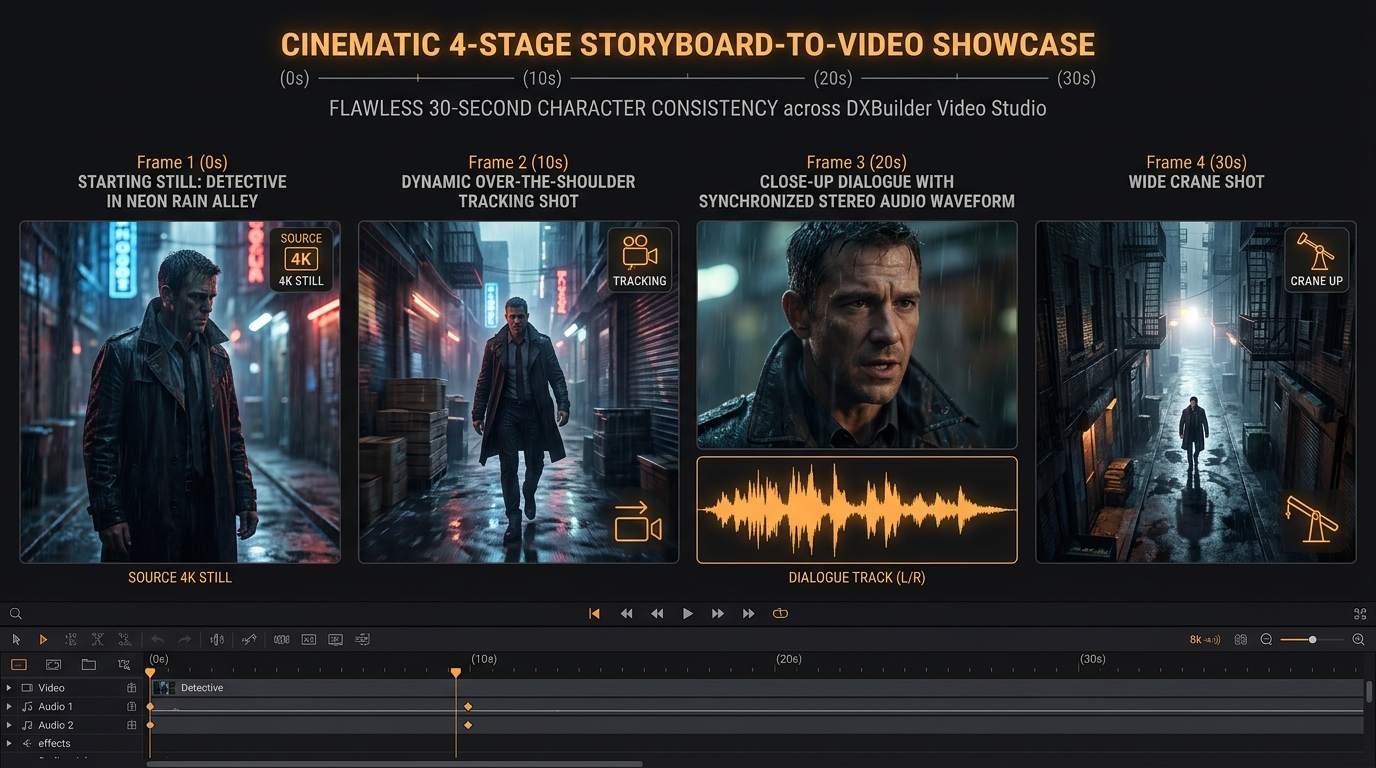Click the orange playhead marker near 10s
This screenshot has width=1376, height=768.
[455, 673]
